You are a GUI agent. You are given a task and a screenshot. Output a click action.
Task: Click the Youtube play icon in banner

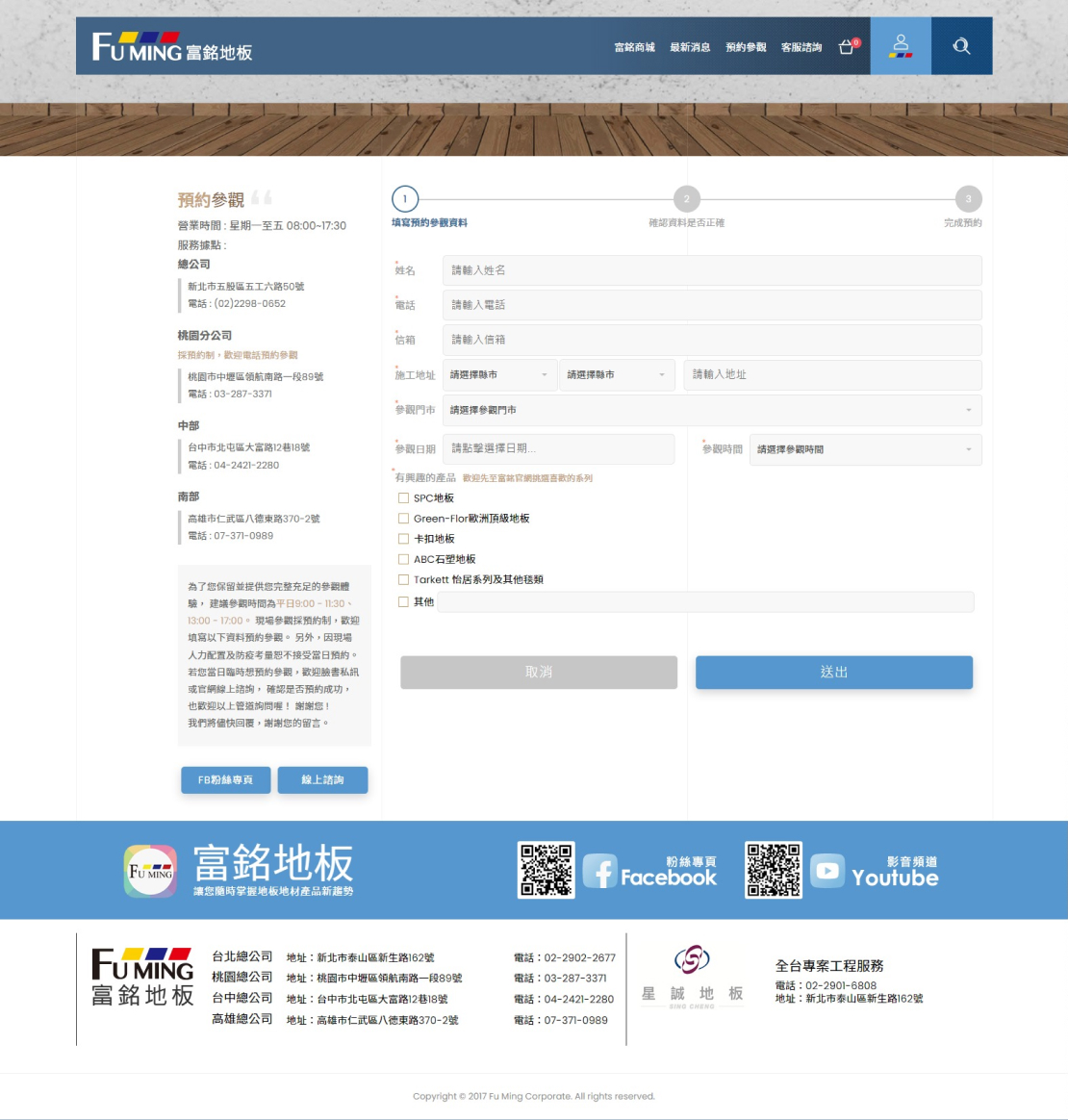(x=827, y=871)
